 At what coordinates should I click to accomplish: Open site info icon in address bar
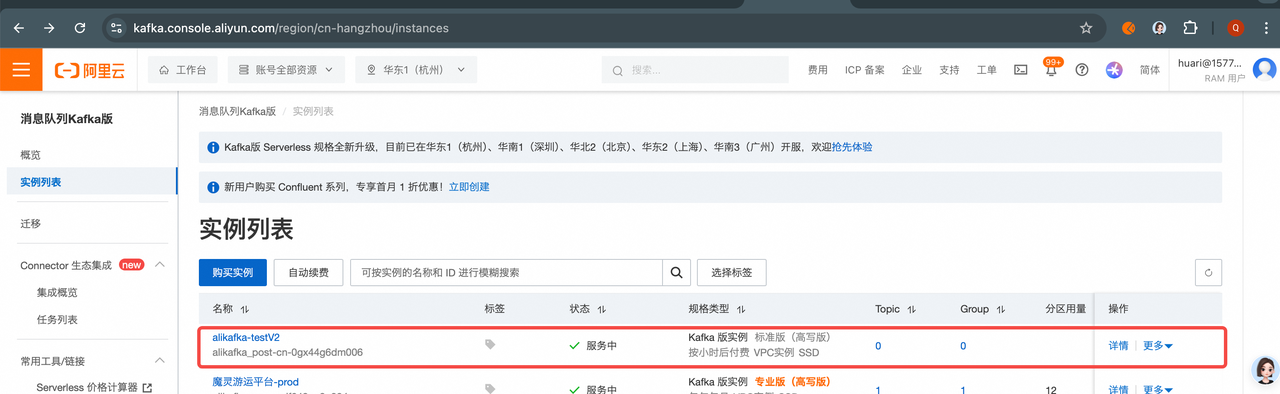coord(116,28)
